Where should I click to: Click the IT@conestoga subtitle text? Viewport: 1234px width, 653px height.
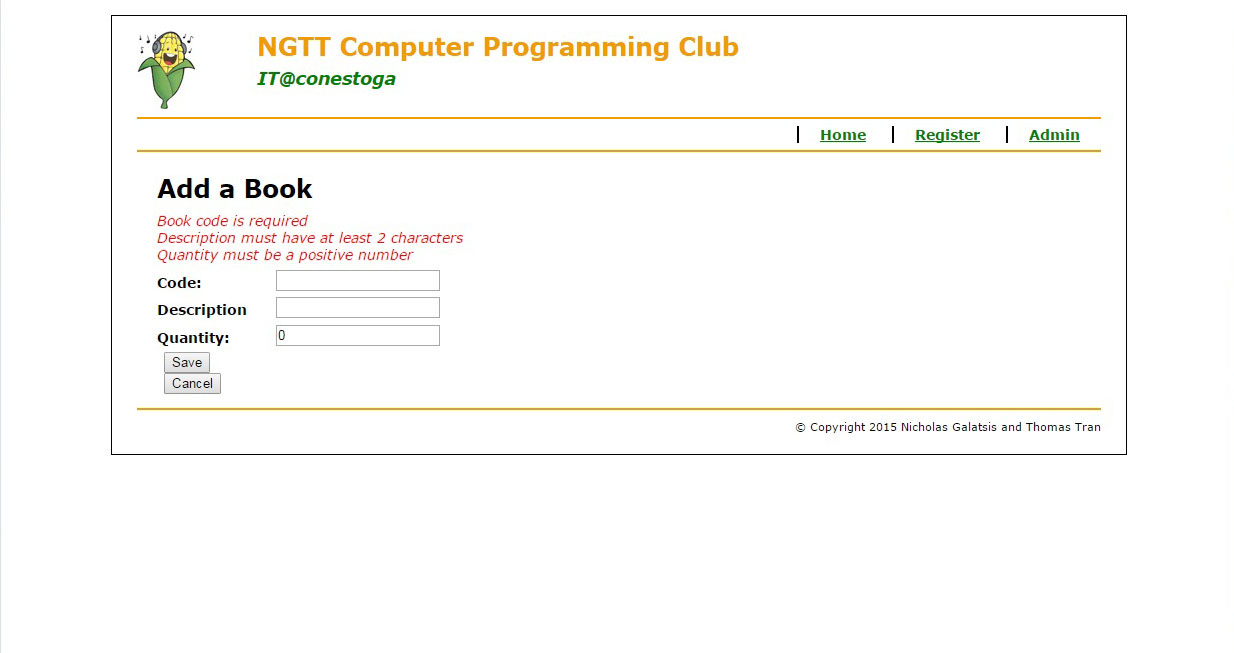(x=326, y=79)
